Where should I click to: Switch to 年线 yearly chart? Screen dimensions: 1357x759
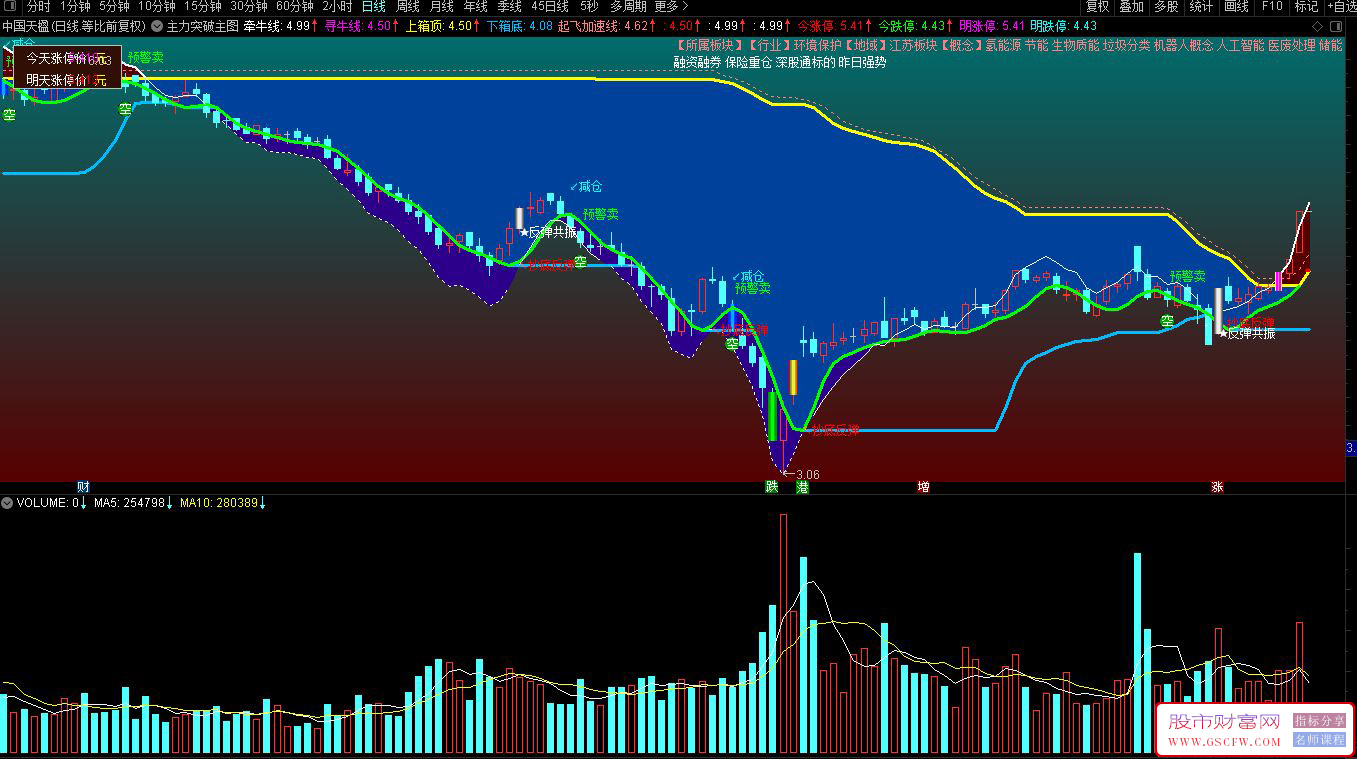coord(476,7)
